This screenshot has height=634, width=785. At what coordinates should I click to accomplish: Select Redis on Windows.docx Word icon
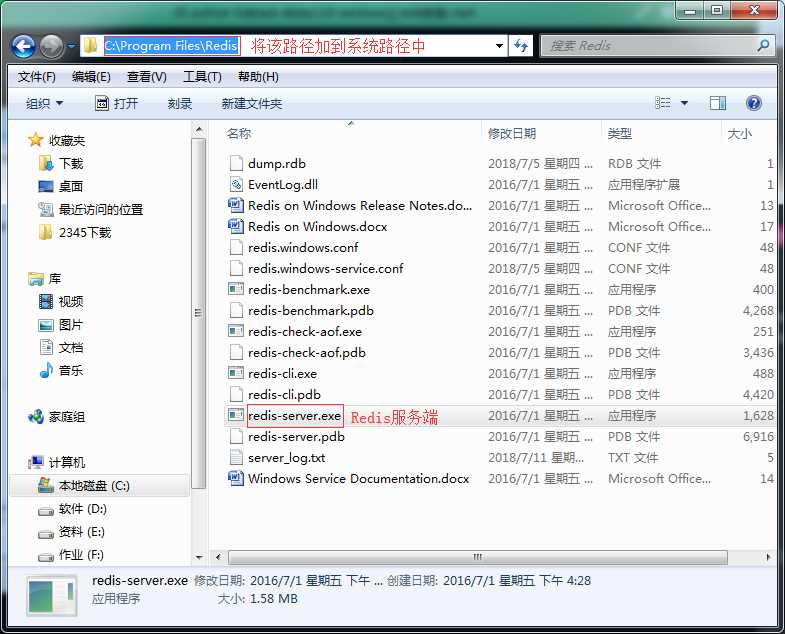click(236, 226)
